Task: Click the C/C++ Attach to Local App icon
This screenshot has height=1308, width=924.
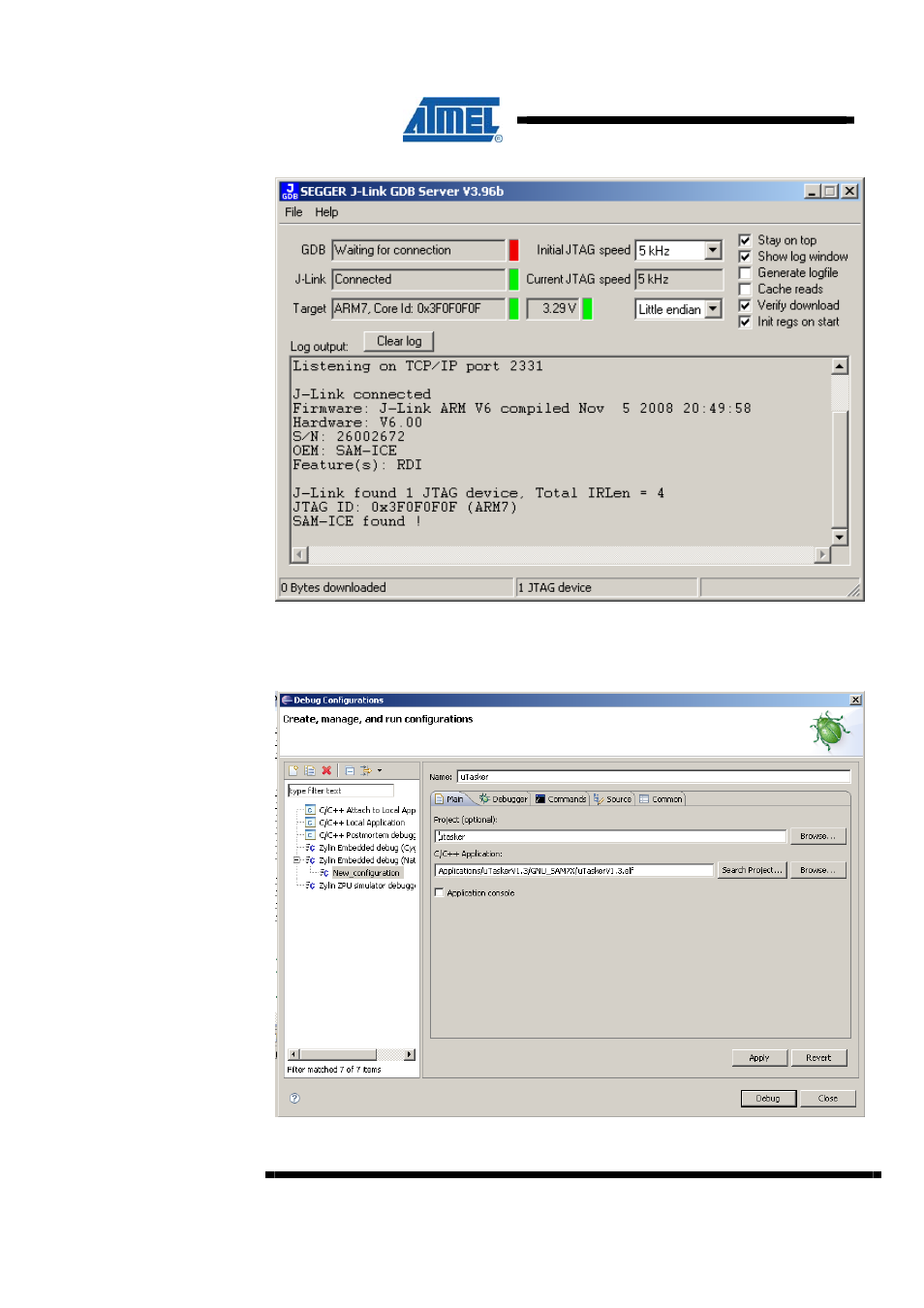Action: point(310,810)
